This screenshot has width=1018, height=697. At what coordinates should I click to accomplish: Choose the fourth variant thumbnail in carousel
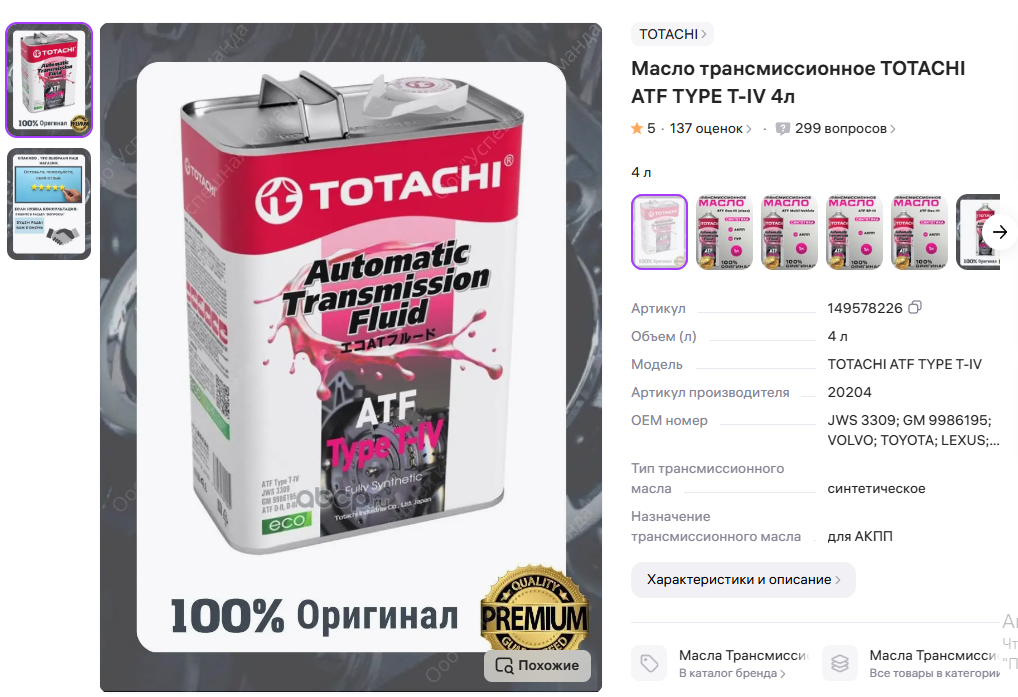point(854,232)
